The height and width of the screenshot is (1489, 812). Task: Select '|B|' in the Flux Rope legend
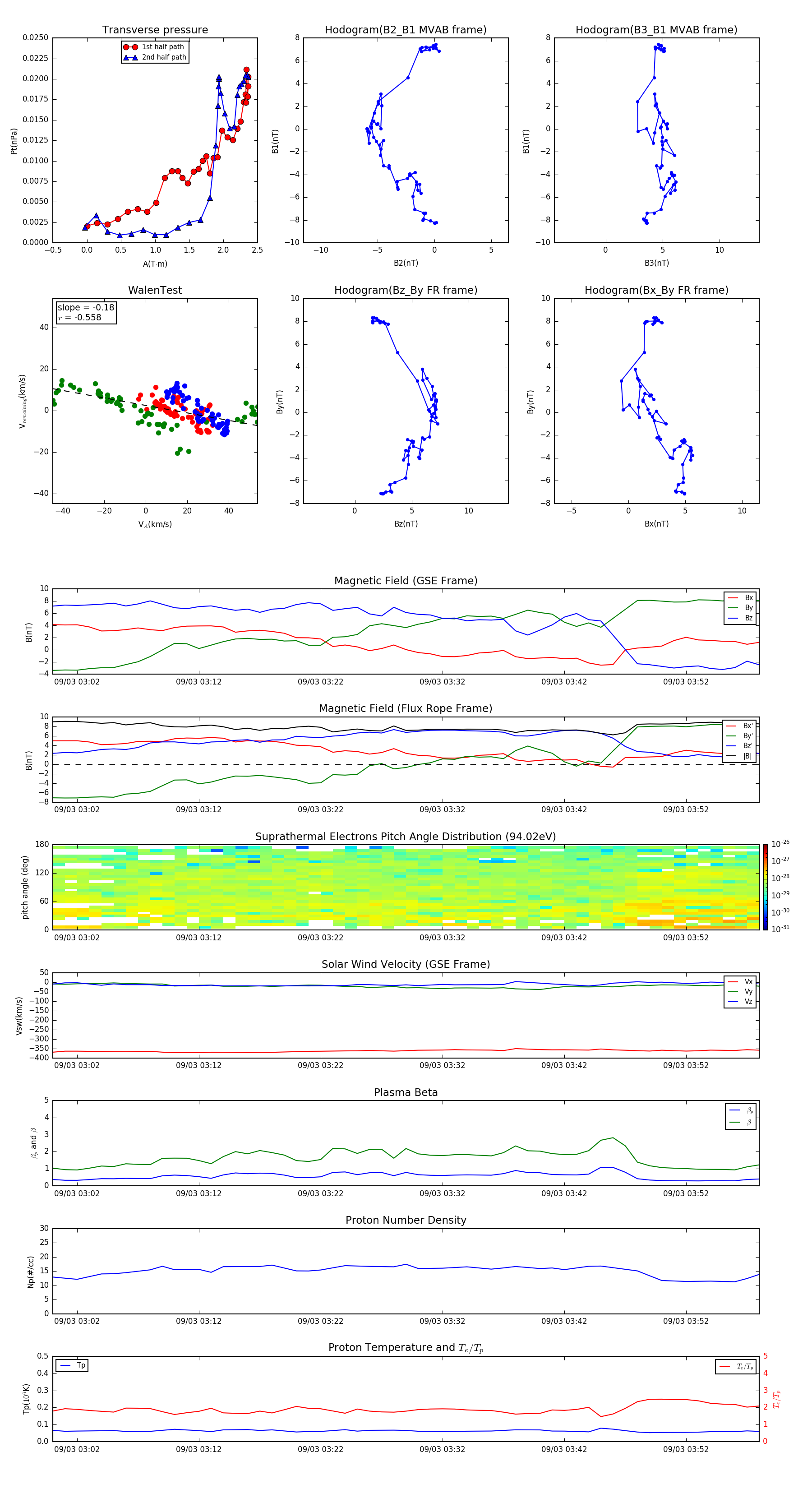(740, 757)
